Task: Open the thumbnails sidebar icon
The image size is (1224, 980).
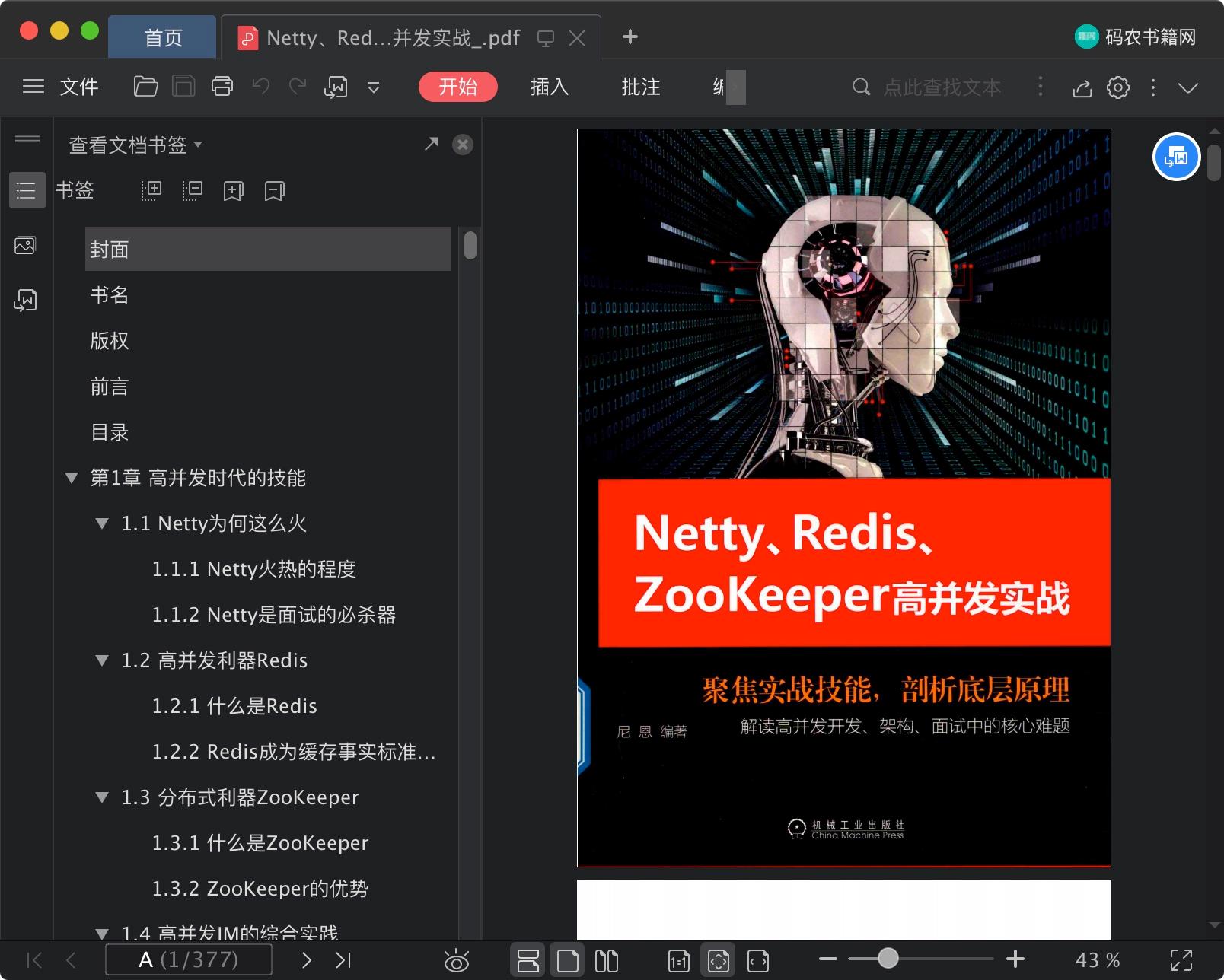Action: pos(25,246)
